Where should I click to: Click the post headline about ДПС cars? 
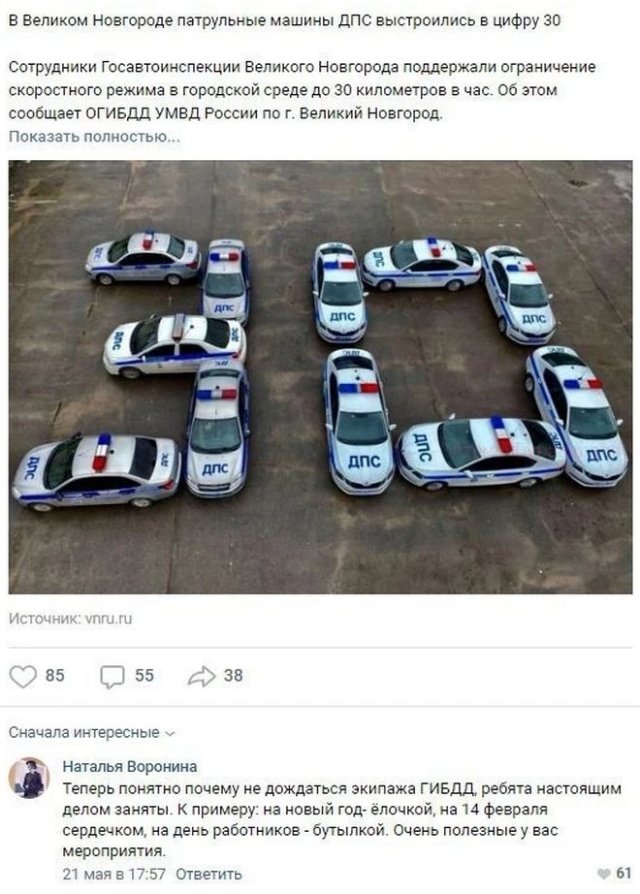pyautogui.click(x=284, y=21)
